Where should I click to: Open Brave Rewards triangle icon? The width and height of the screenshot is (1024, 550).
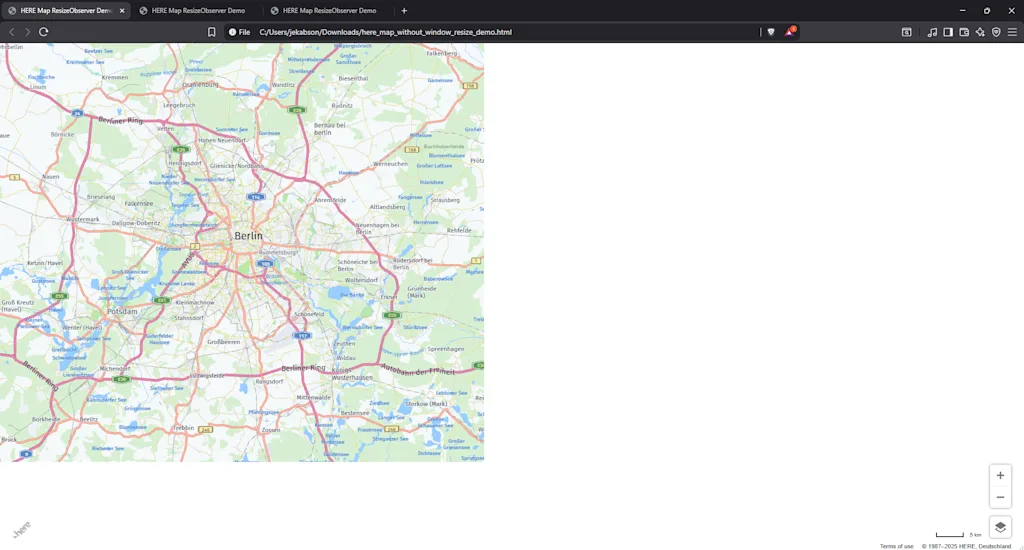(790, 32)
